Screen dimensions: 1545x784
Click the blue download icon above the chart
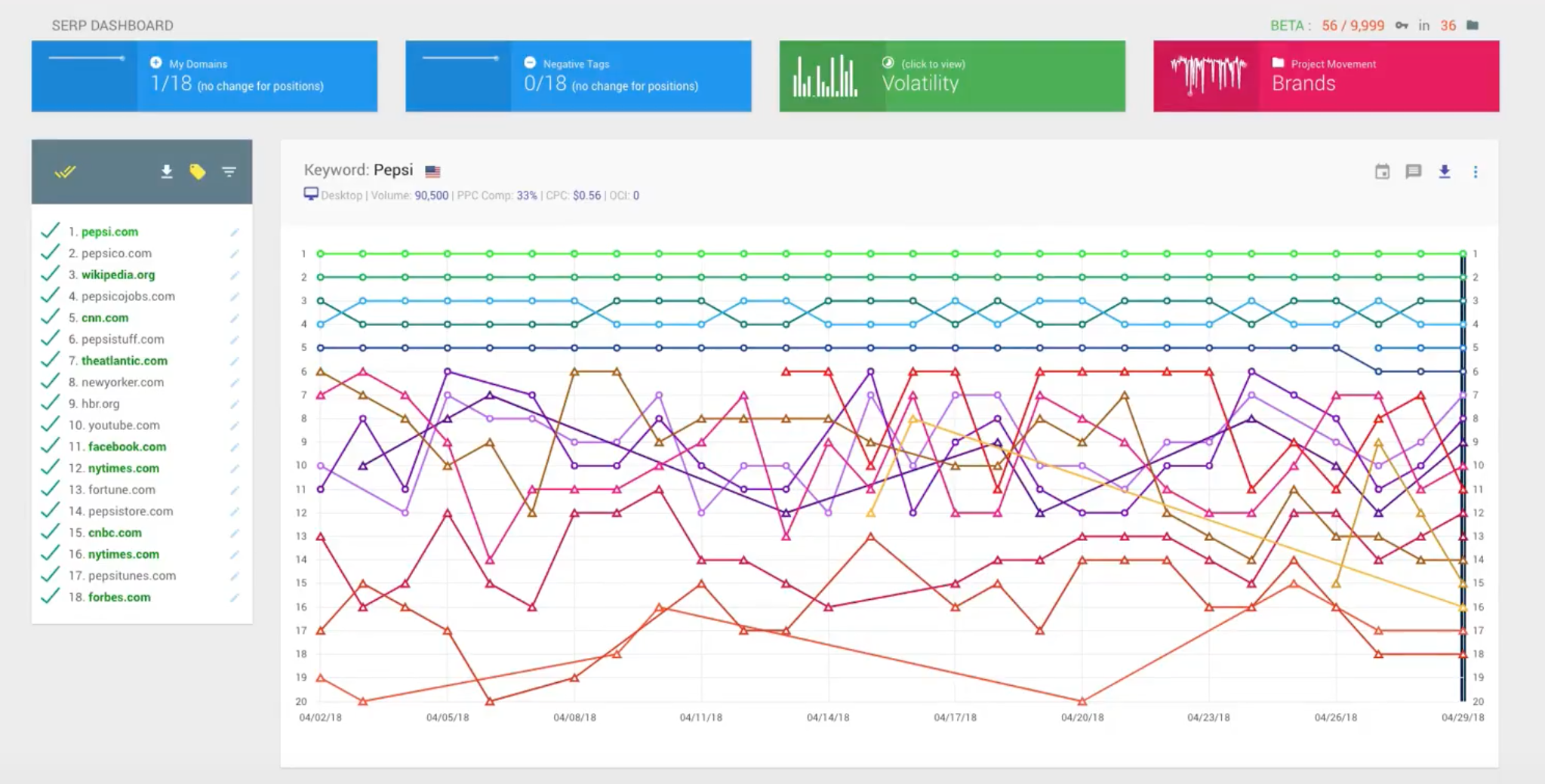click(1445, 171)
